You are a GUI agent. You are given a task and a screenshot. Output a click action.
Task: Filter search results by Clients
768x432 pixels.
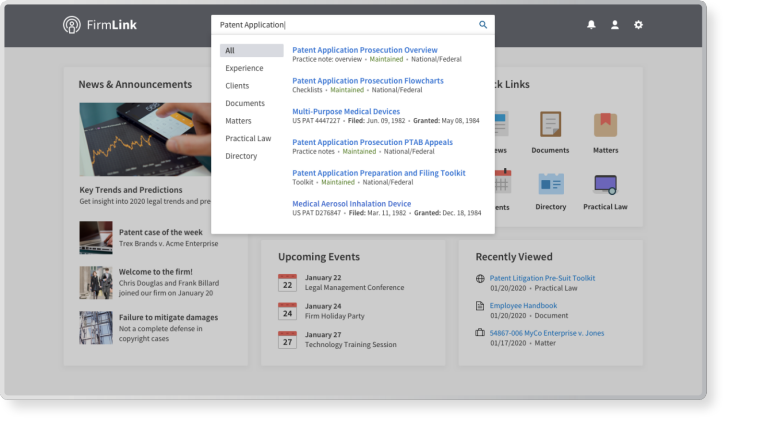coord(237,86)
